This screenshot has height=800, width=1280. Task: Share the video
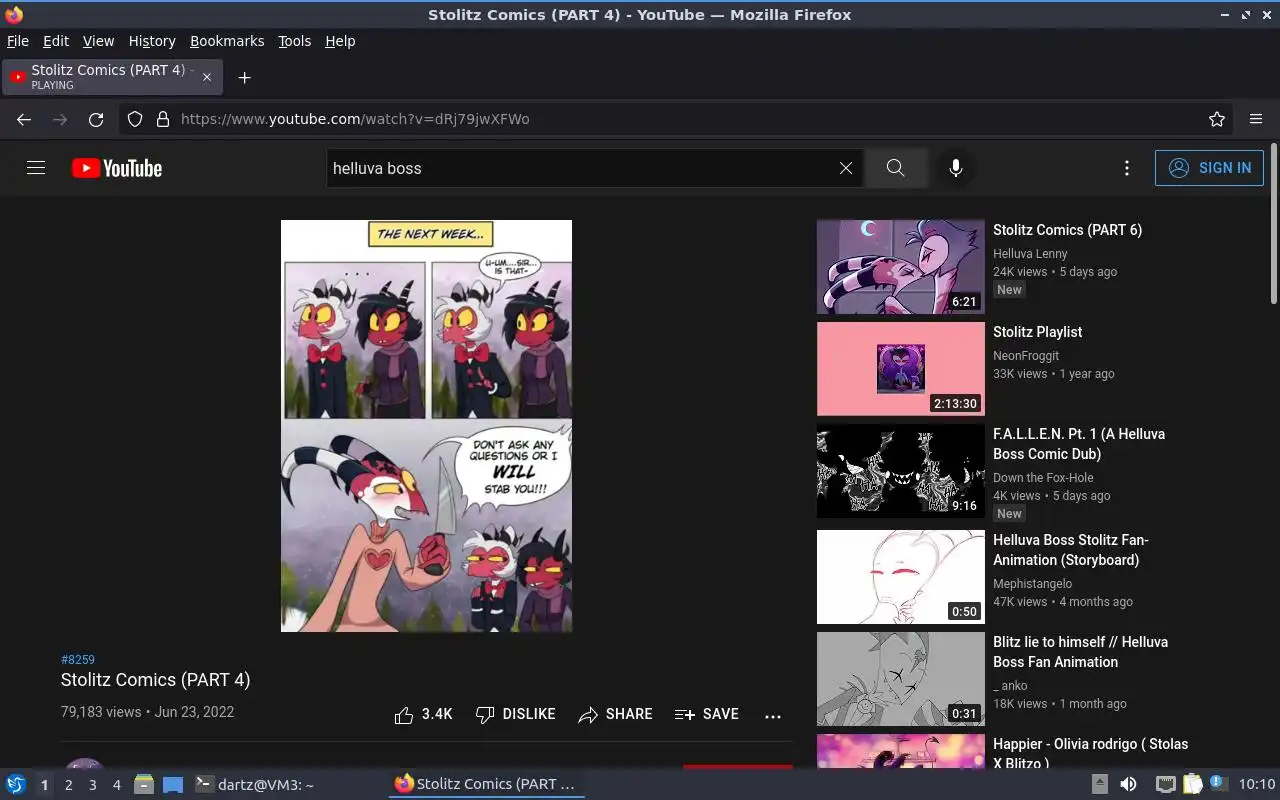tap(616, 714)
